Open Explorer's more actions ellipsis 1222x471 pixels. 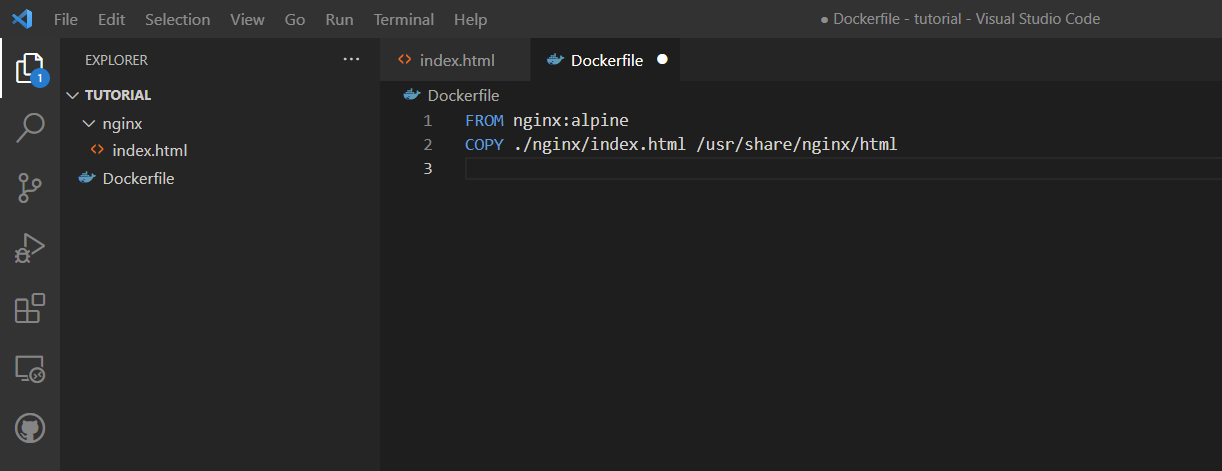(351, 60)
